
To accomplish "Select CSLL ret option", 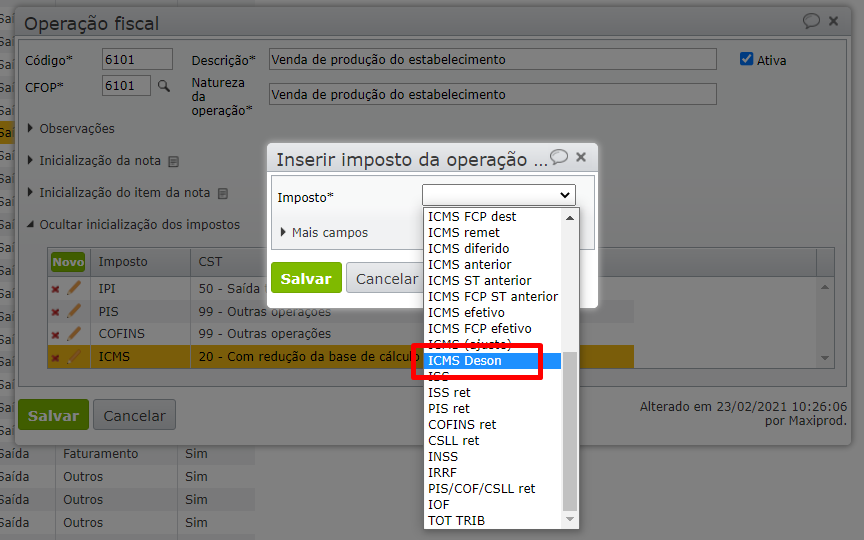I will 493,440.
